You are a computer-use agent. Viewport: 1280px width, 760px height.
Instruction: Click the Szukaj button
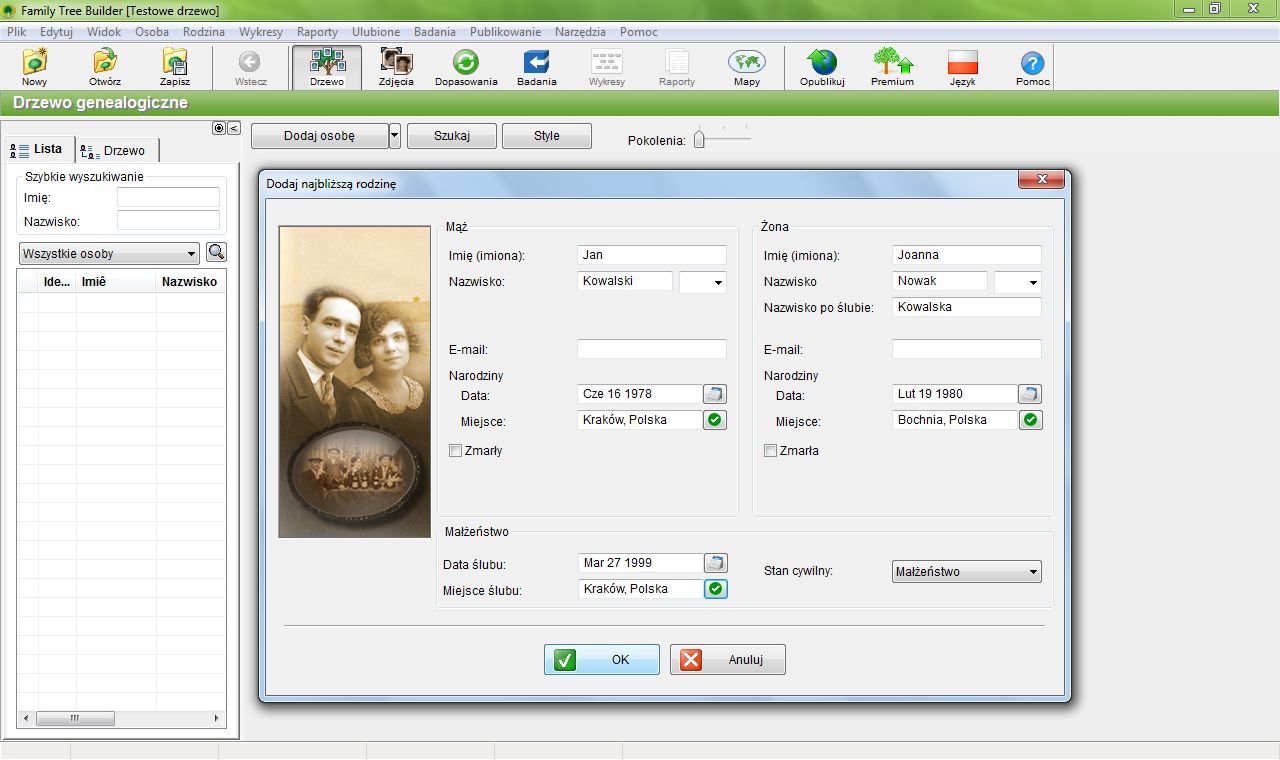coord(452,136)
